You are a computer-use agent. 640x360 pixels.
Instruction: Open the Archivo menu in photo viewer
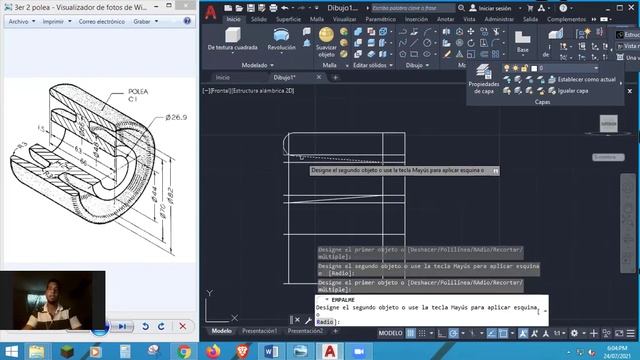[22, 21]
